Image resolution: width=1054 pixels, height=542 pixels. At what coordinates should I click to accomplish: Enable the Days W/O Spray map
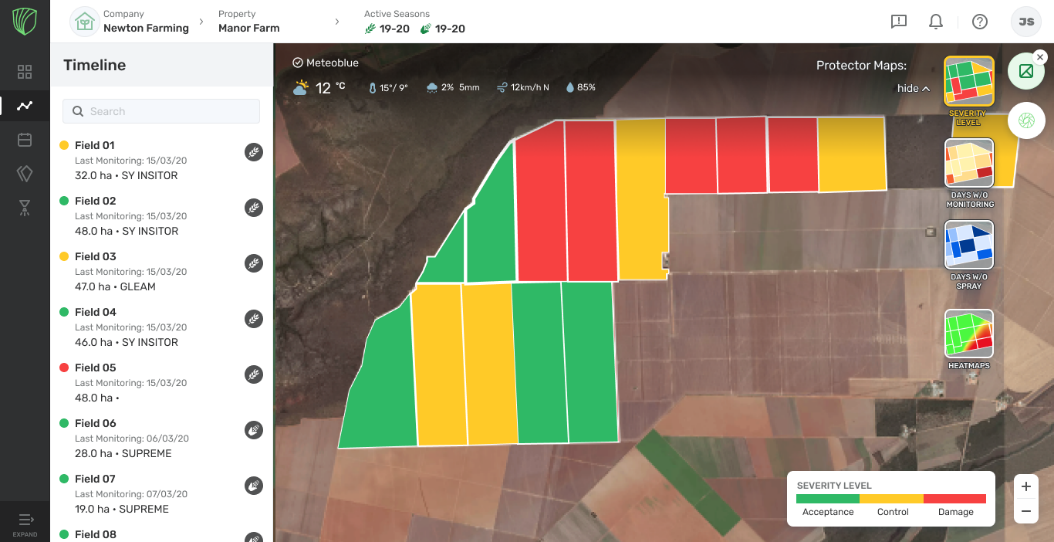point(969,246)
